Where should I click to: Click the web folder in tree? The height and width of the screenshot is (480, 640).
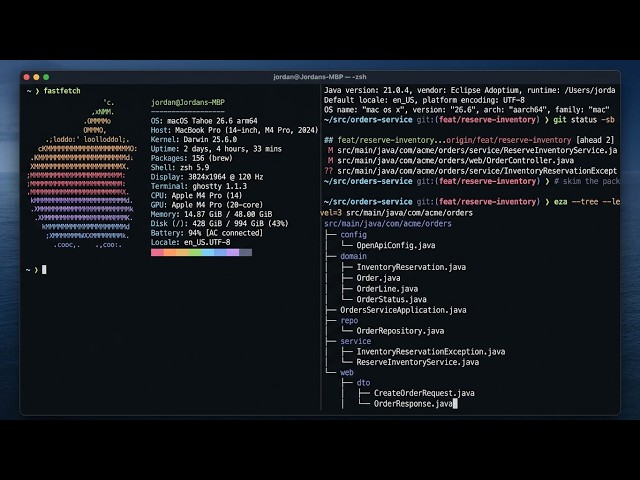(347, 372)
